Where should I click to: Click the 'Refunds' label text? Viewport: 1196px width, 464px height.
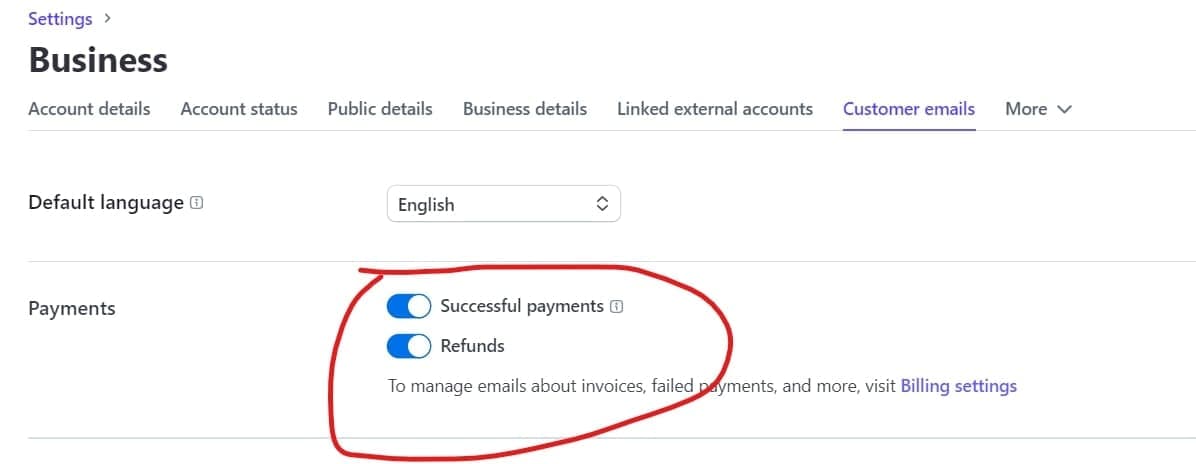pos(472,346)
